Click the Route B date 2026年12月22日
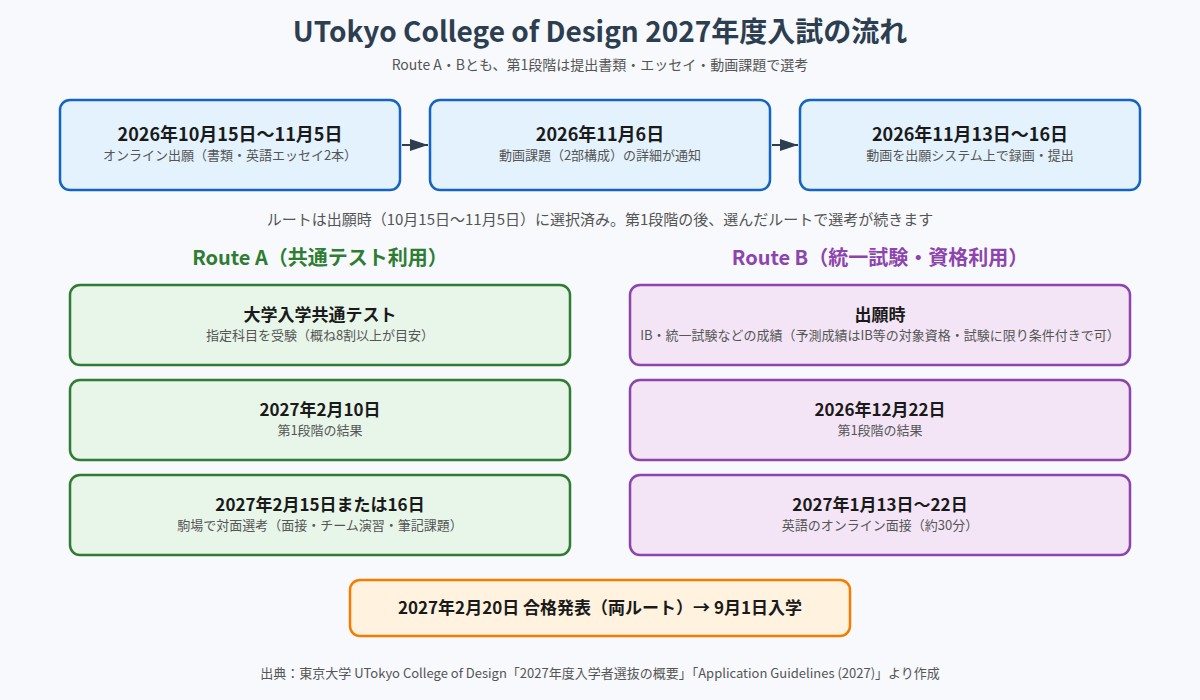 coord(880,409)
